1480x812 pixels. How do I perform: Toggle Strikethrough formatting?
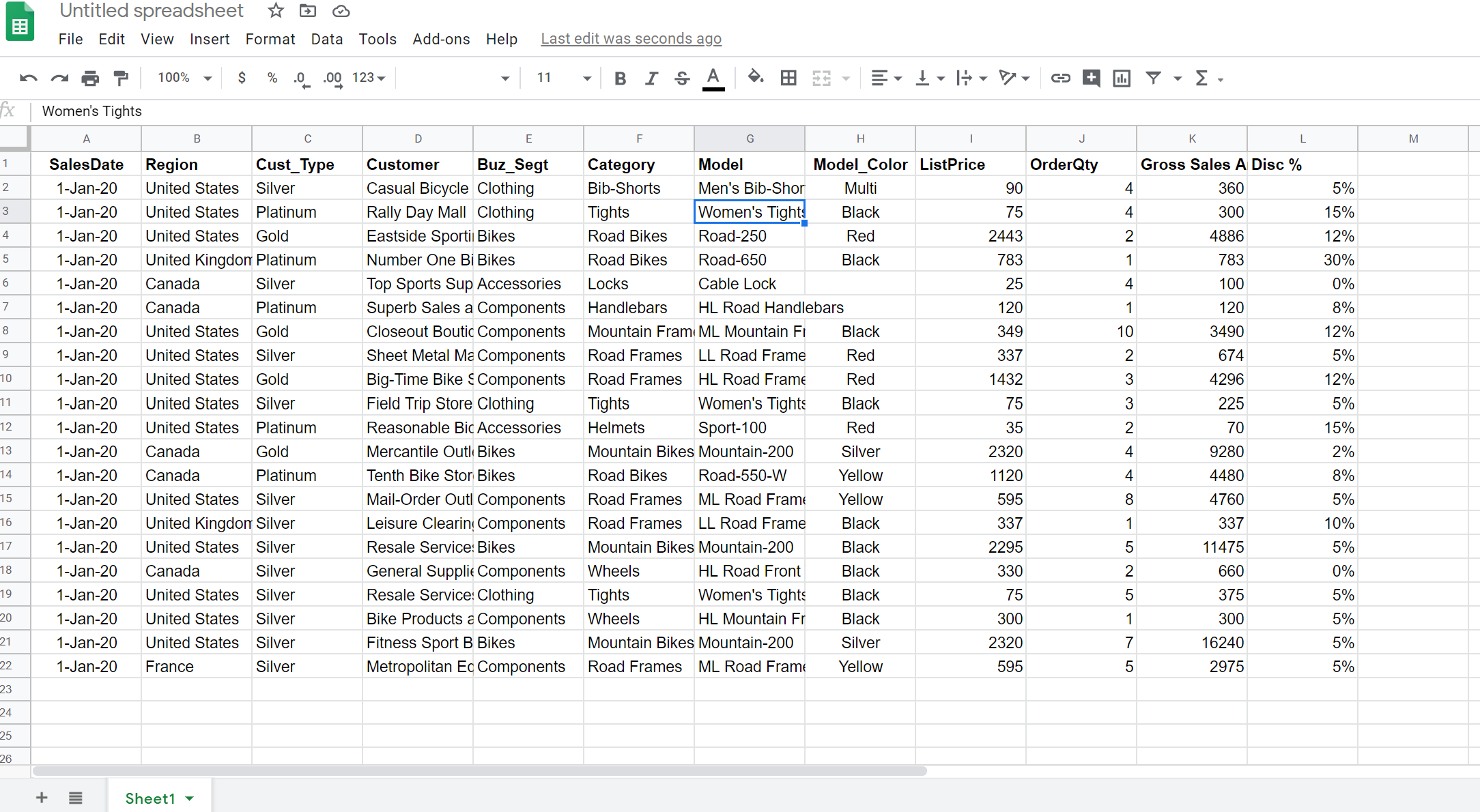682,78
